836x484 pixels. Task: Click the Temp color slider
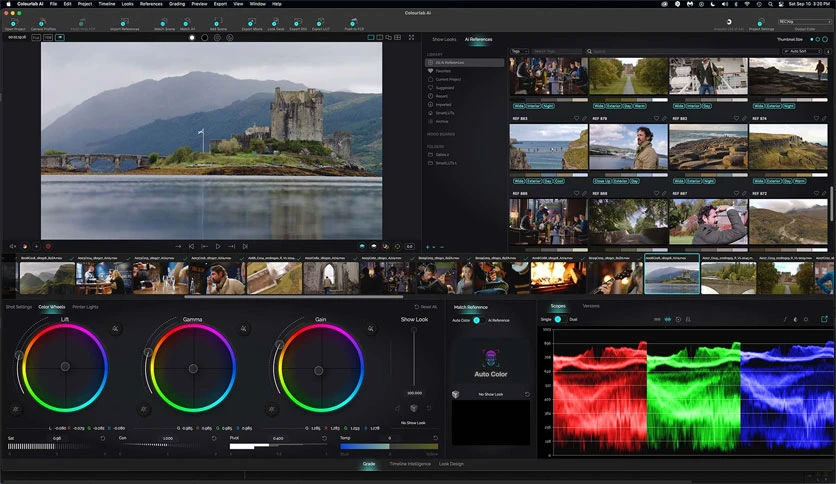(389, 446)
